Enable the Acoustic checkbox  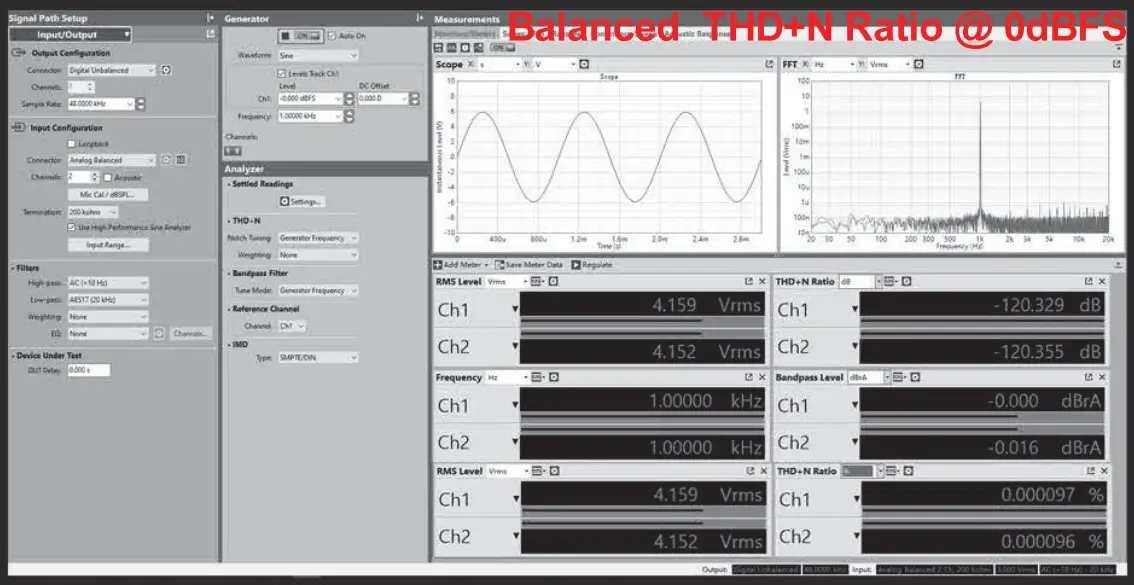click(108, 177)
